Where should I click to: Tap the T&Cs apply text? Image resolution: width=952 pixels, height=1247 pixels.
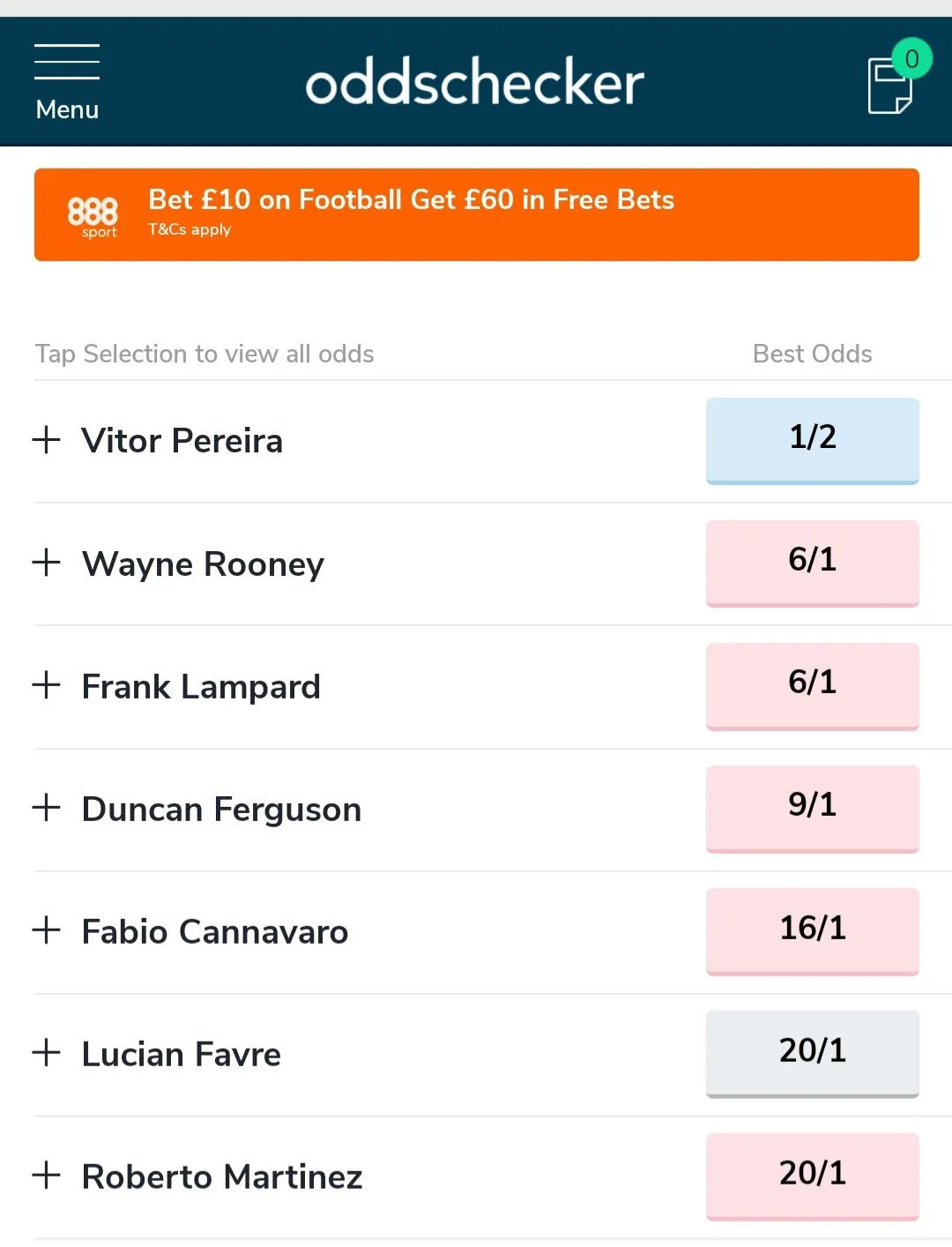tap(190, 229)
